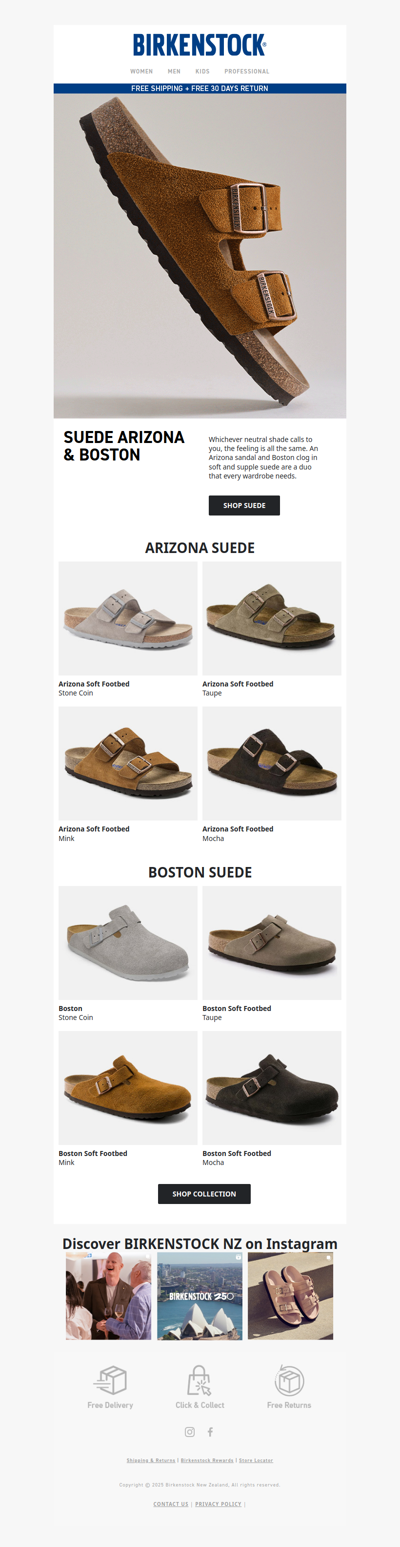
Task: Click the Free Shipping blue banner
Action: [x=200, y=88]
